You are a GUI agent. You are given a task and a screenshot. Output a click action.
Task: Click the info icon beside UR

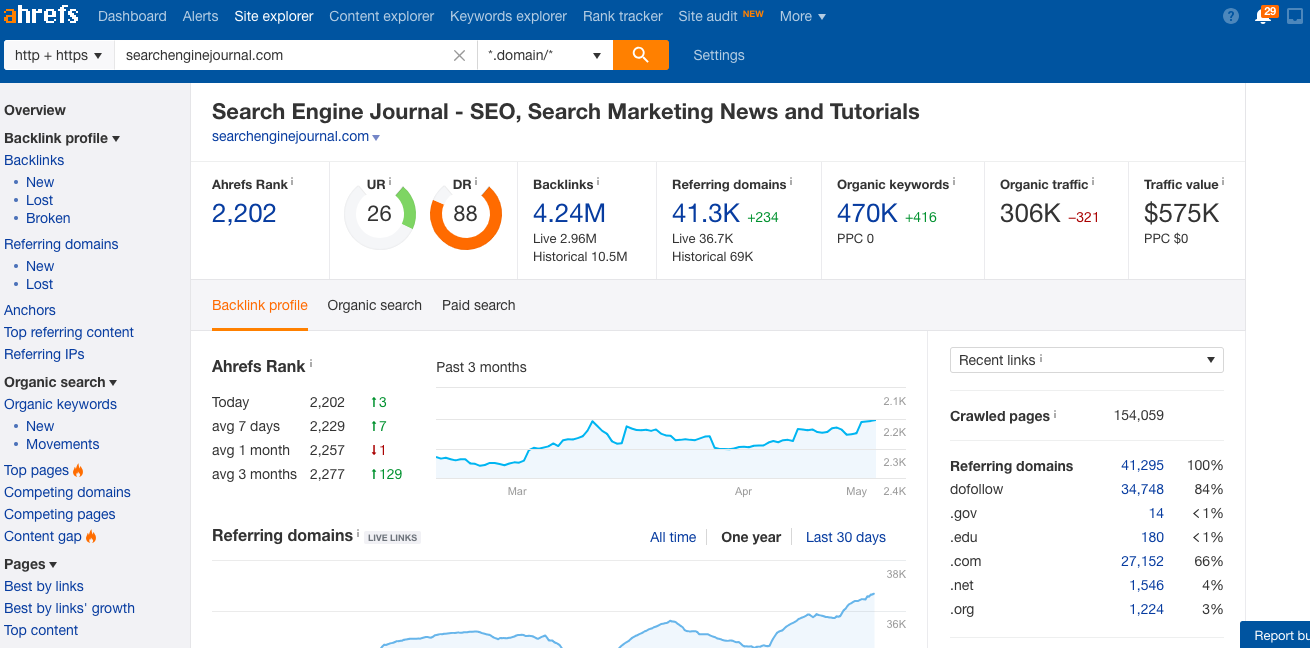coord(390,182)
